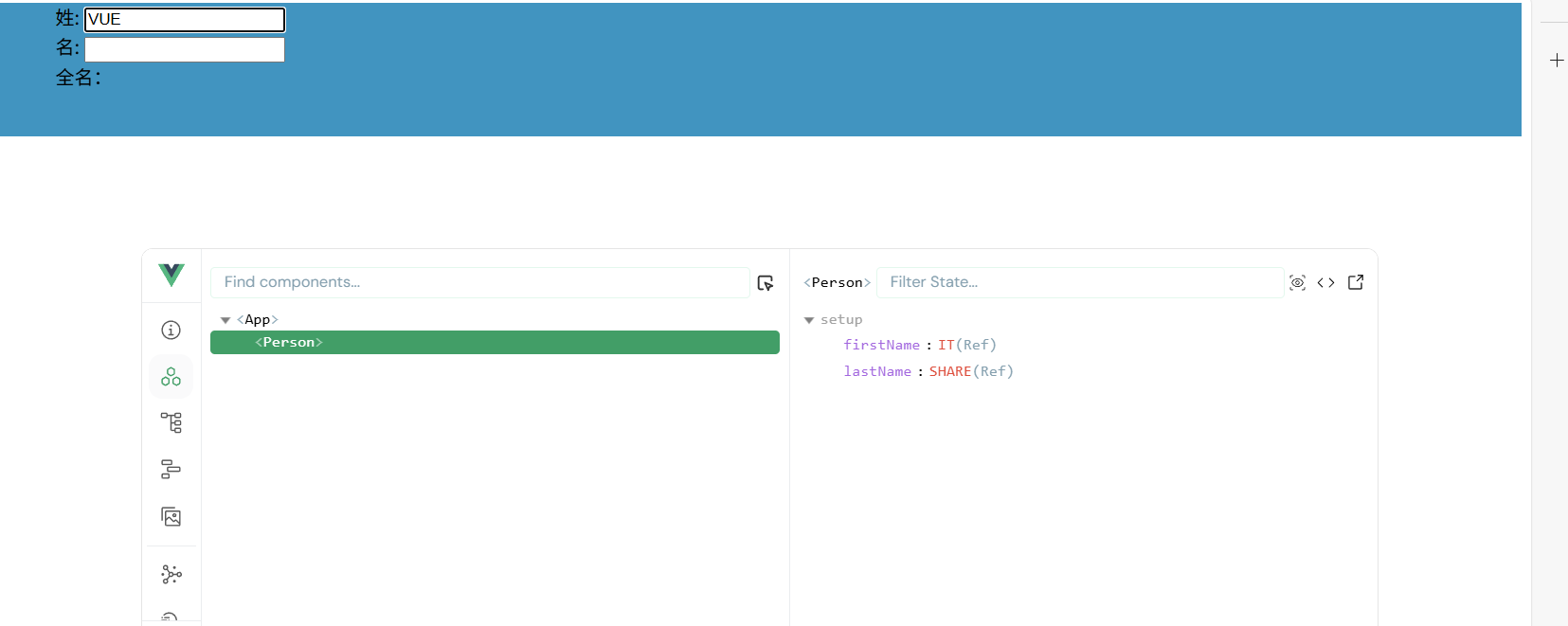Open the Pages tree icon in sidebar
The width and height of the screenshot is (1568, 626).
coord(171,422)
